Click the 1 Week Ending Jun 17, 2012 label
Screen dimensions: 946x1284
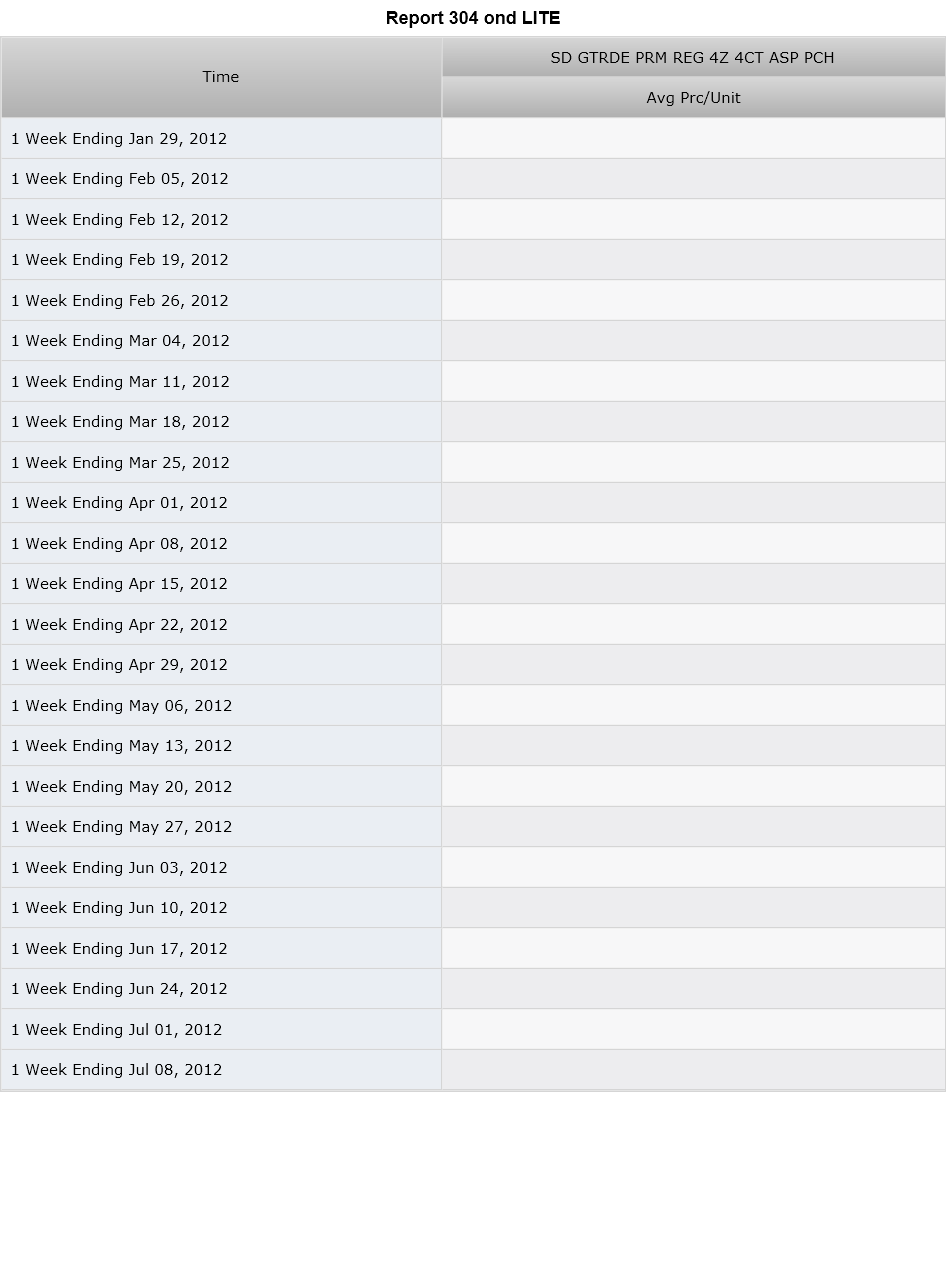(x=119, y=948)
